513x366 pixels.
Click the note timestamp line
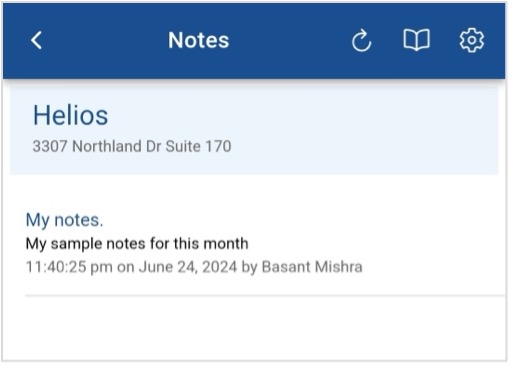(x=194, y=267)
